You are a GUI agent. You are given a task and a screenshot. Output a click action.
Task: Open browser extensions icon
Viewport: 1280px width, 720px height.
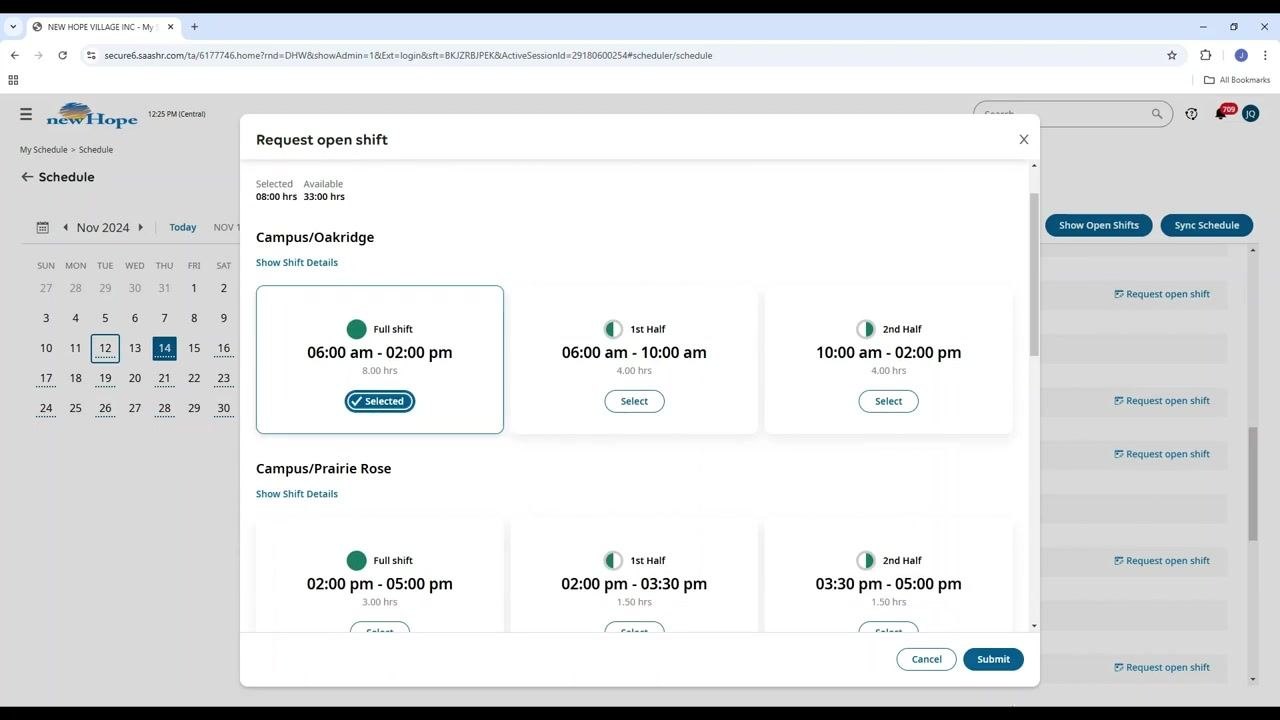pos(1205,55)
